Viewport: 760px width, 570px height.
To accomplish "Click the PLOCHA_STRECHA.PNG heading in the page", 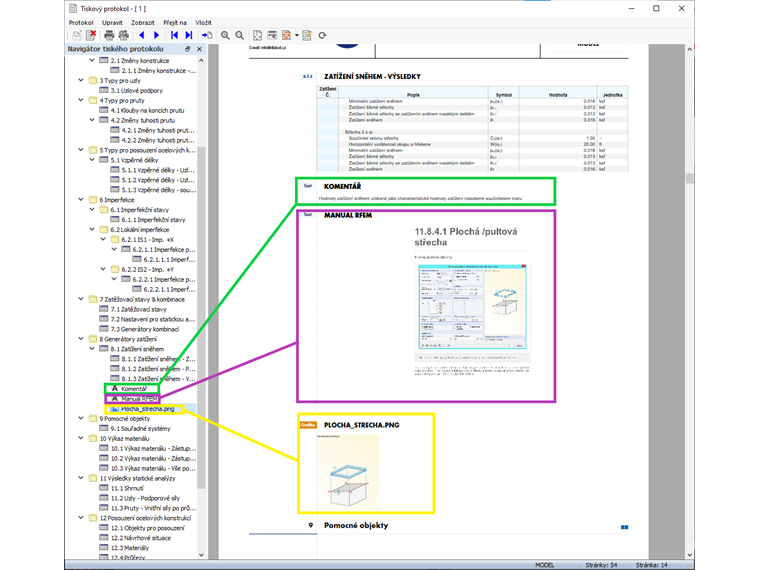I will pyautogui.click(x=362, y=425).
